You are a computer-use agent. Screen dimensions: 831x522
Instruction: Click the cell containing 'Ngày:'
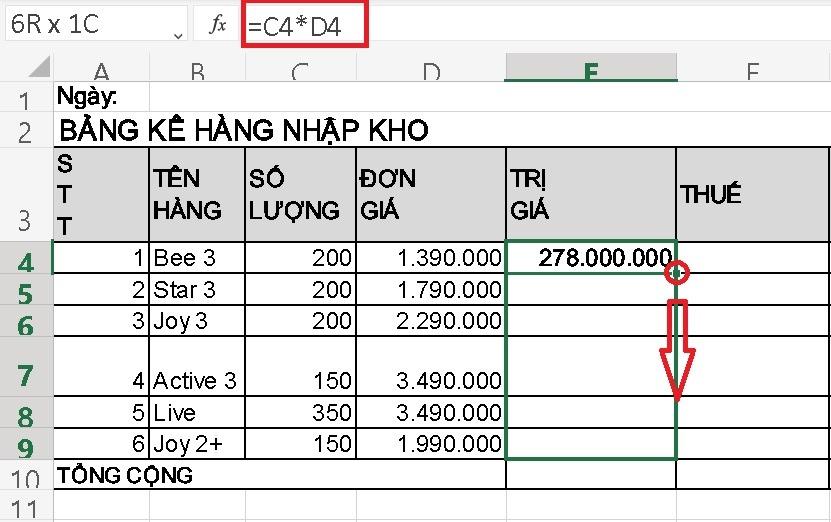[101, 97]
